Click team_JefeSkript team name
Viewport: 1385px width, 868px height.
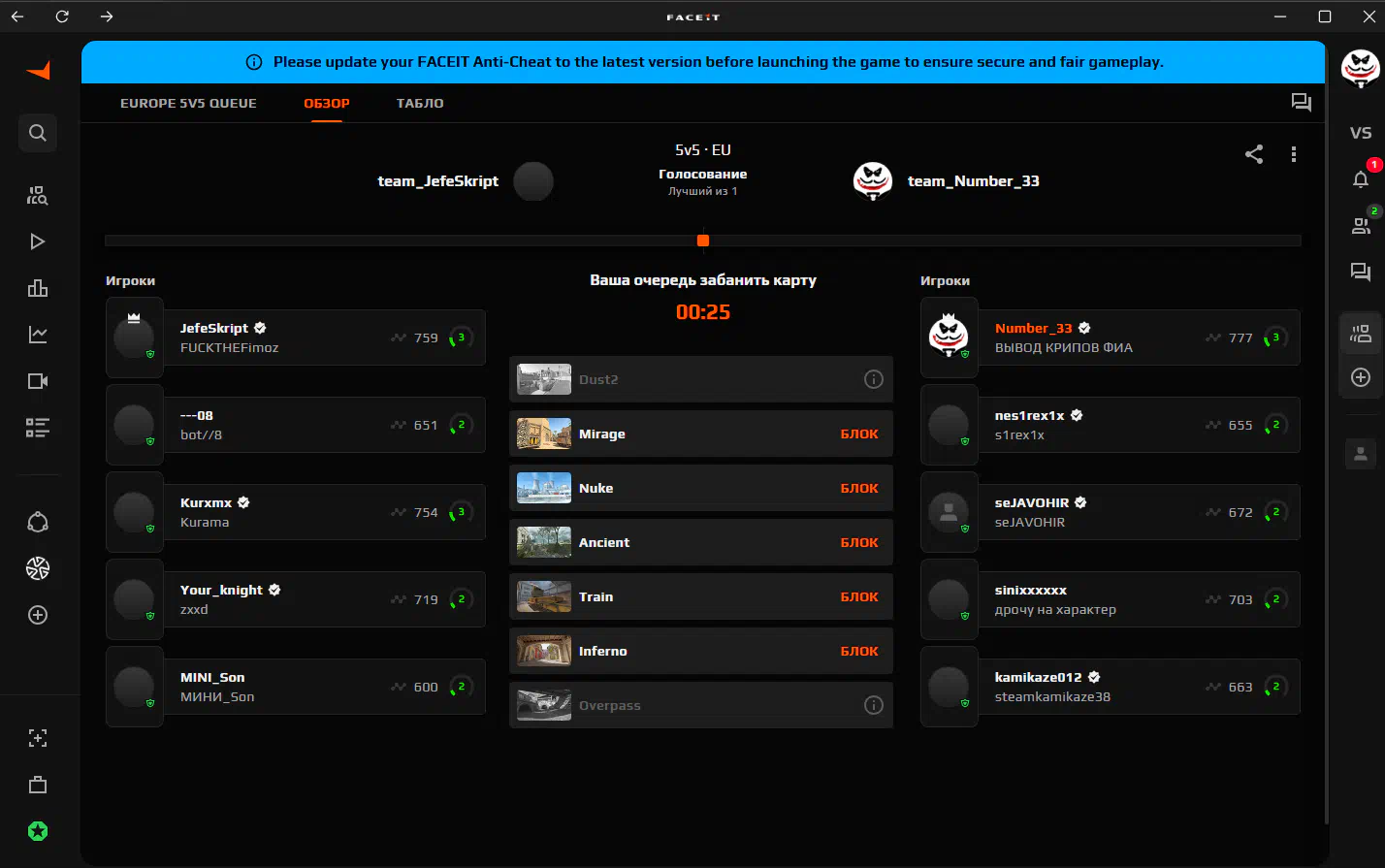click(x=438, y=181)
